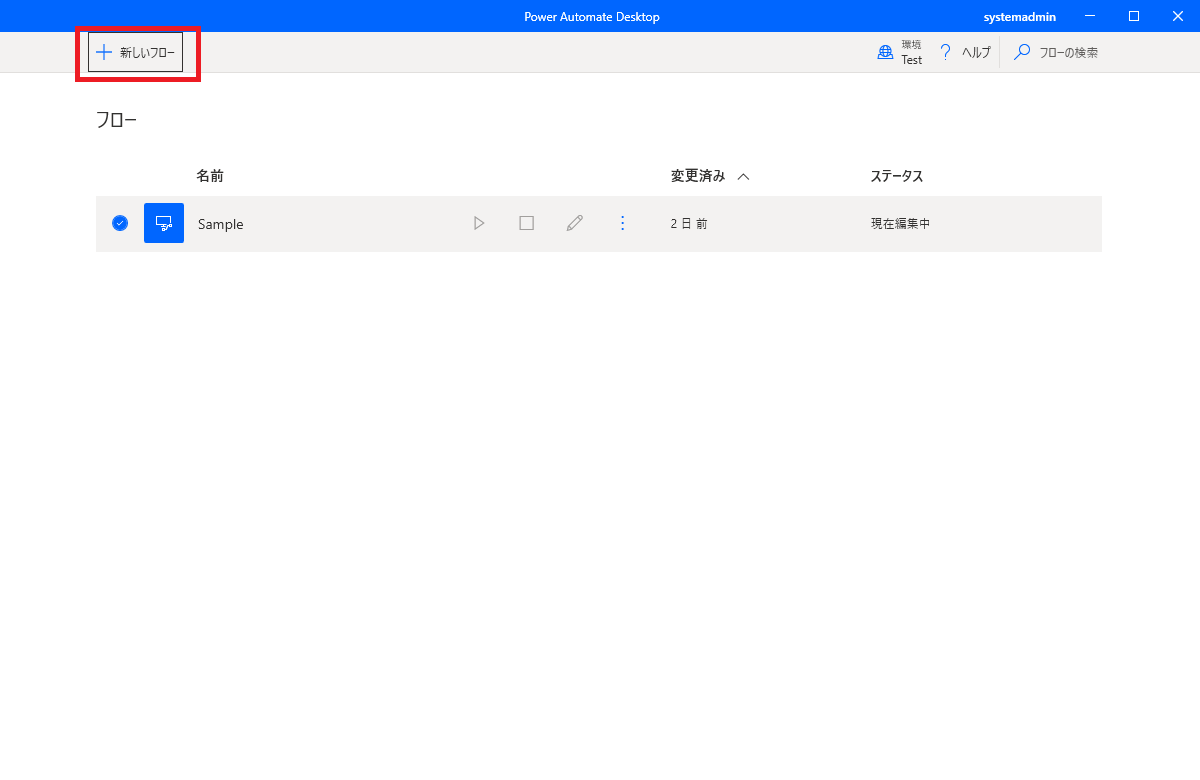This screenshot has height=780, width=1200.
Task: Toggle the 変更済み sort arrow
Action: click(743, 177)
